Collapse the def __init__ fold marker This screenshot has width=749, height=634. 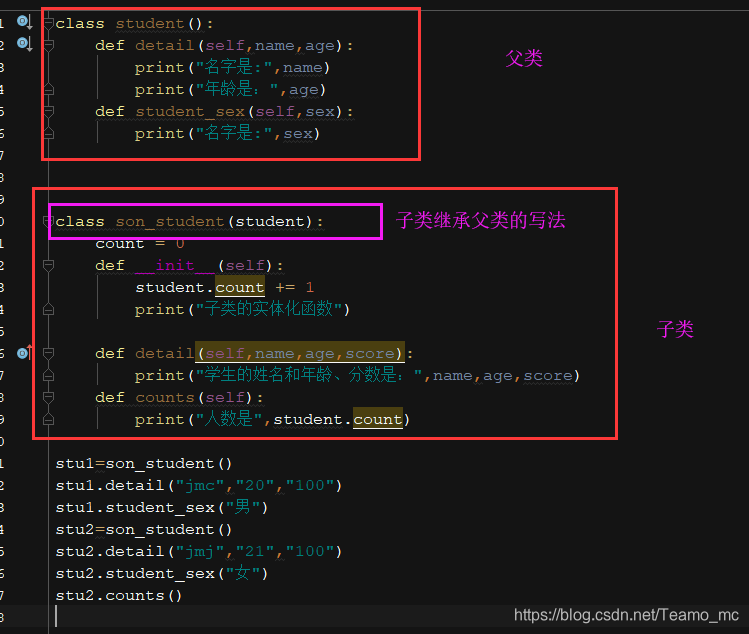tap(49, 265)
